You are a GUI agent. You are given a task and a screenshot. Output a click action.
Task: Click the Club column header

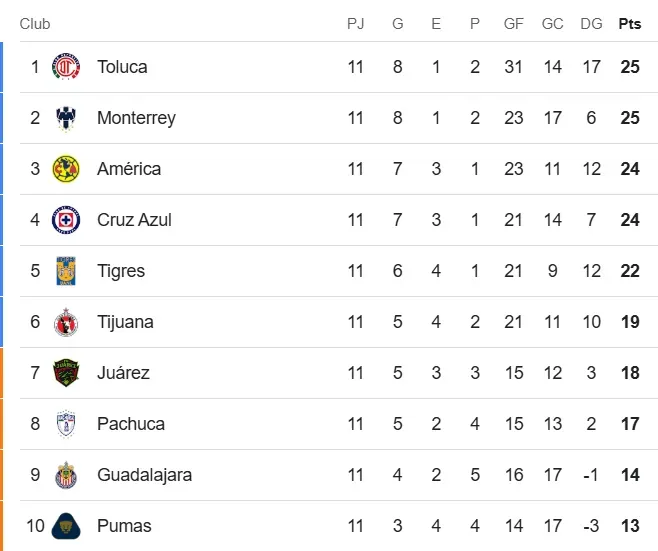tap(34, 24)
